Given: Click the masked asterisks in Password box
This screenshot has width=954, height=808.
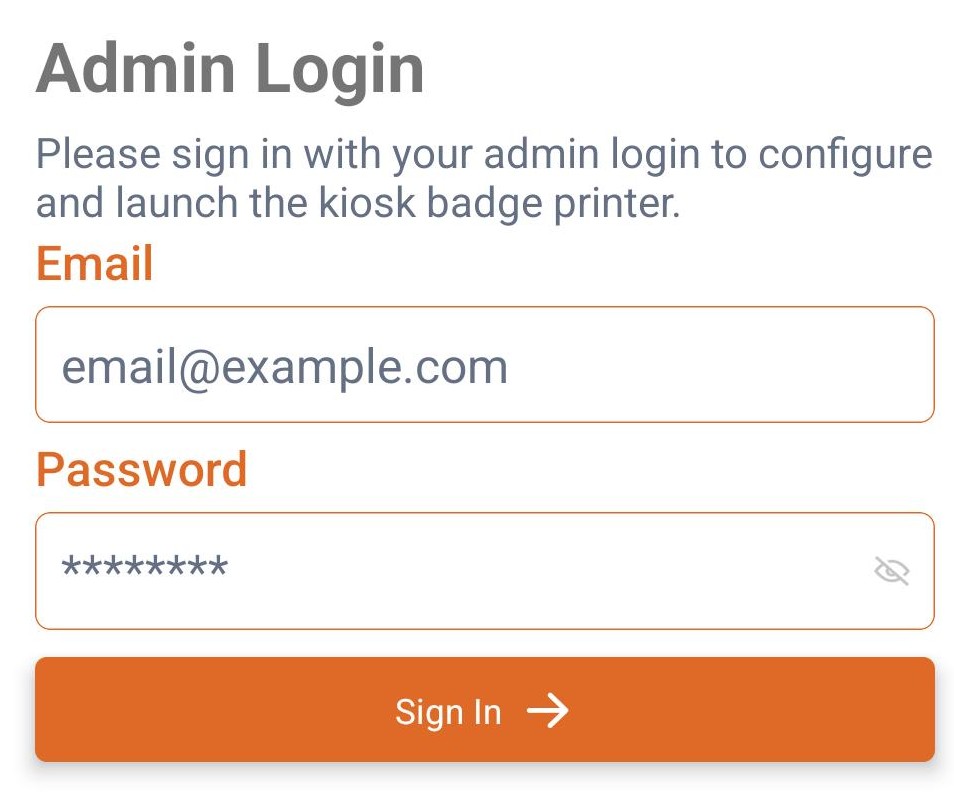Looking at the screenshot, I should click(x=145, y=569).
